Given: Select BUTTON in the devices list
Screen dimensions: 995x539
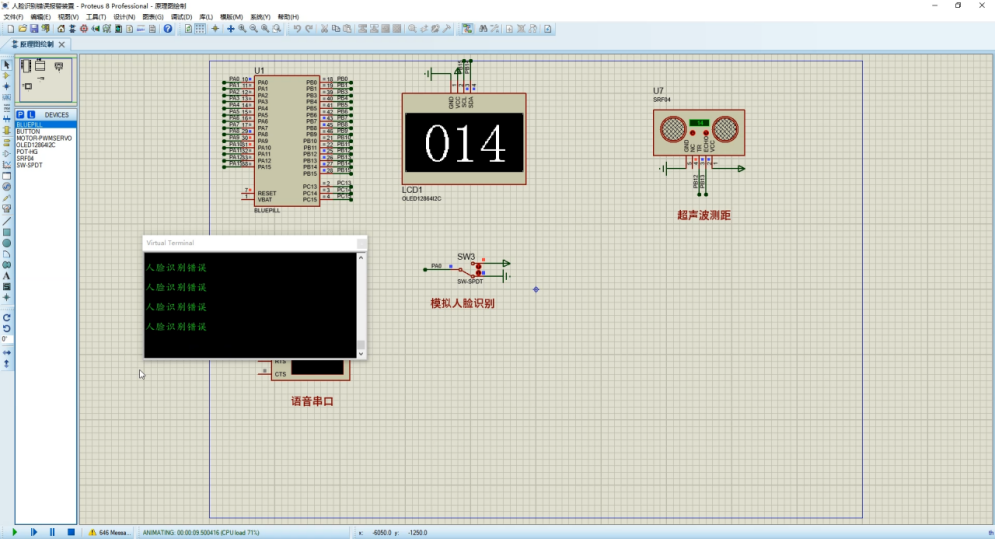Looking at the screenshot, I should point(46,131).
